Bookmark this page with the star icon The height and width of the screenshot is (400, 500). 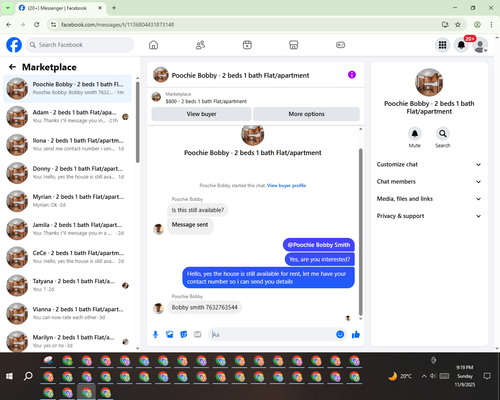coord(458,25)
